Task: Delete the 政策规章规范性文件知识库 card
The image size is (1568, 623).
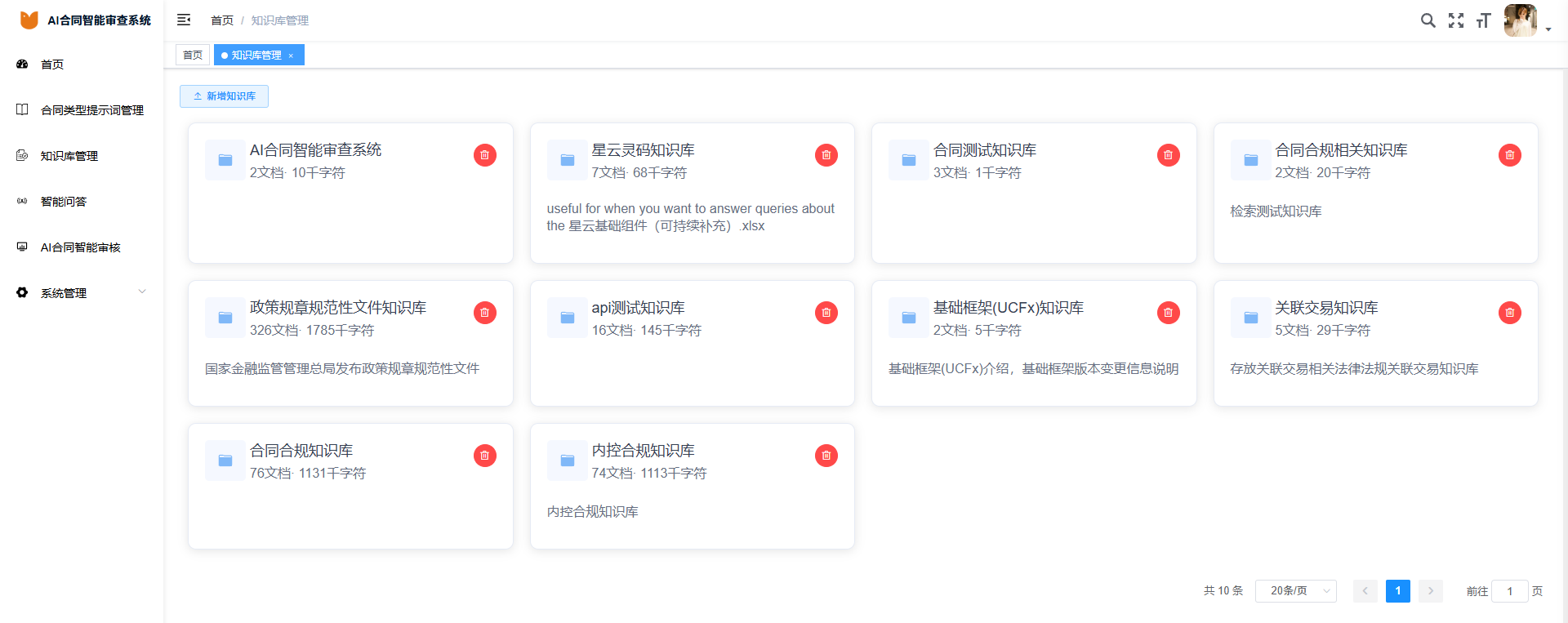Action: click(x=485, y=313)
